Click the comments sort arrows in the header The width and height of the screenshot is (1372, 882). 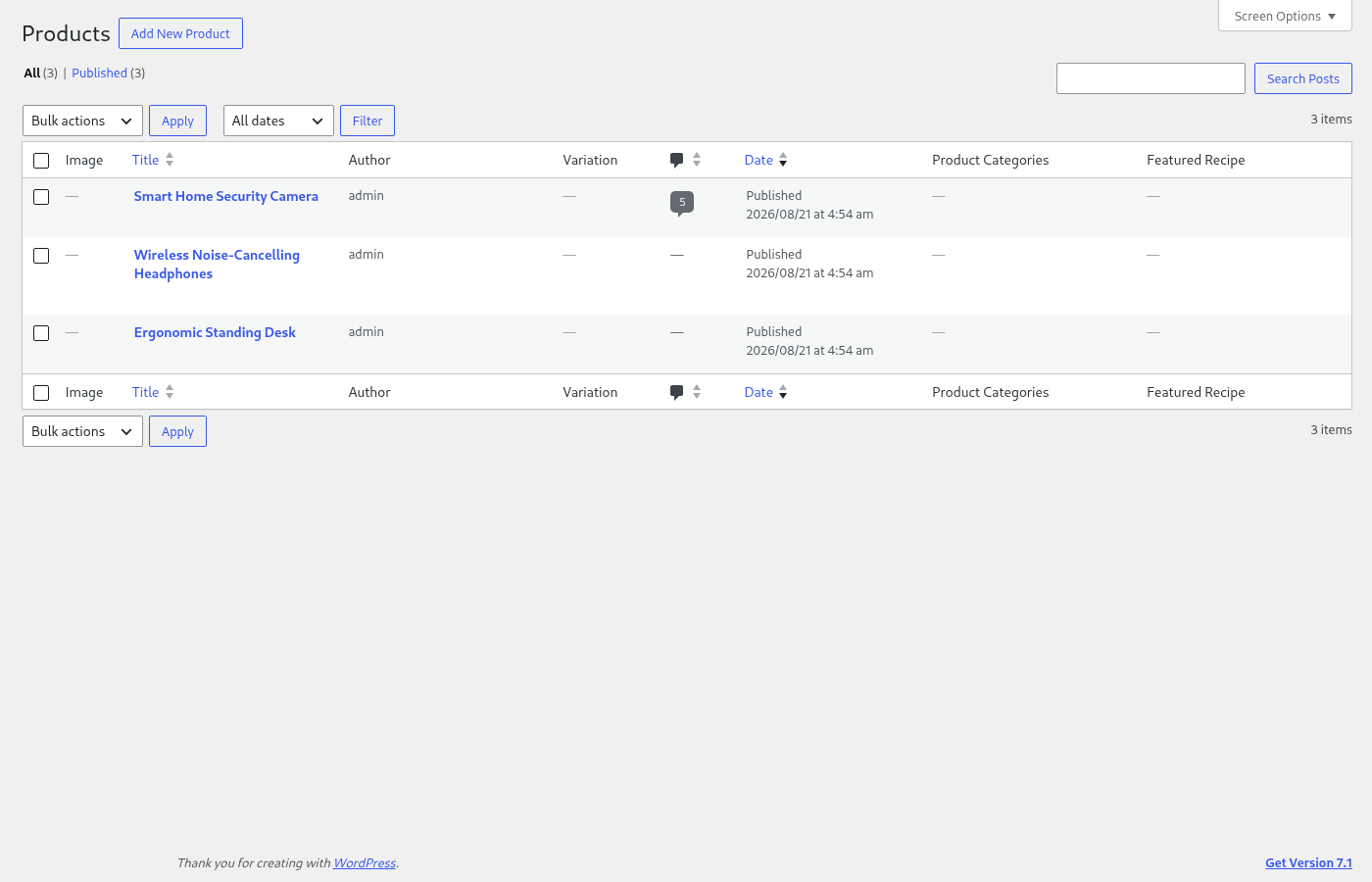pos(697,160)
